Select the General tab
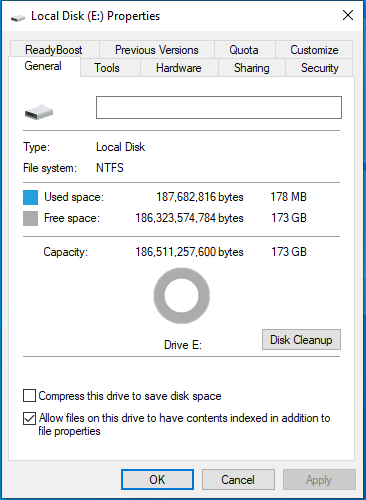This screenshot has width=366, height=500. pos(43,66)
